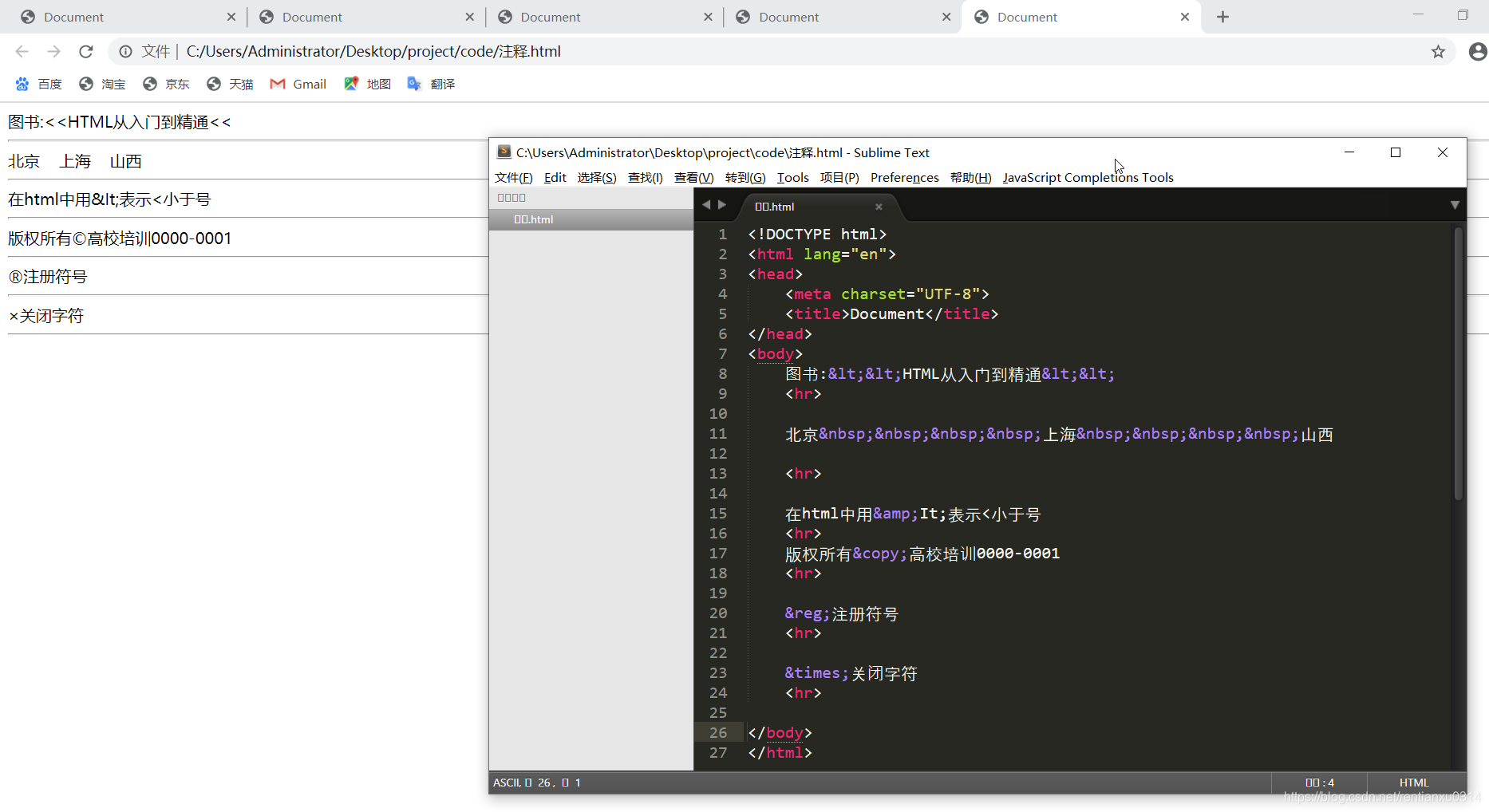Click the Chrome forward arrow

point(53,52)
